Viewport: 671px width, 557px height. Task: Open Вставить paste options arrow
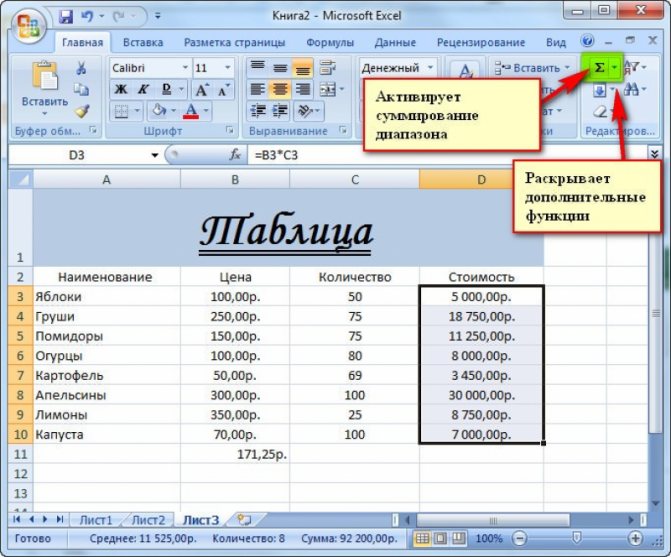point(45,114)
